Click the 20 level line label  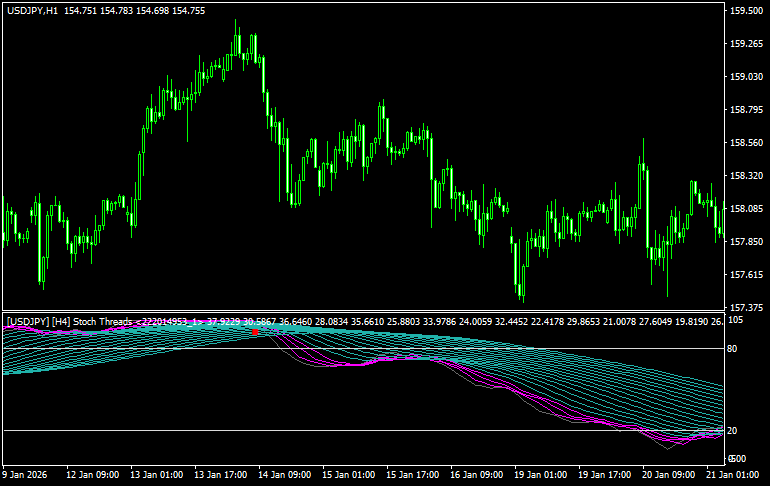tap(733, 430)
